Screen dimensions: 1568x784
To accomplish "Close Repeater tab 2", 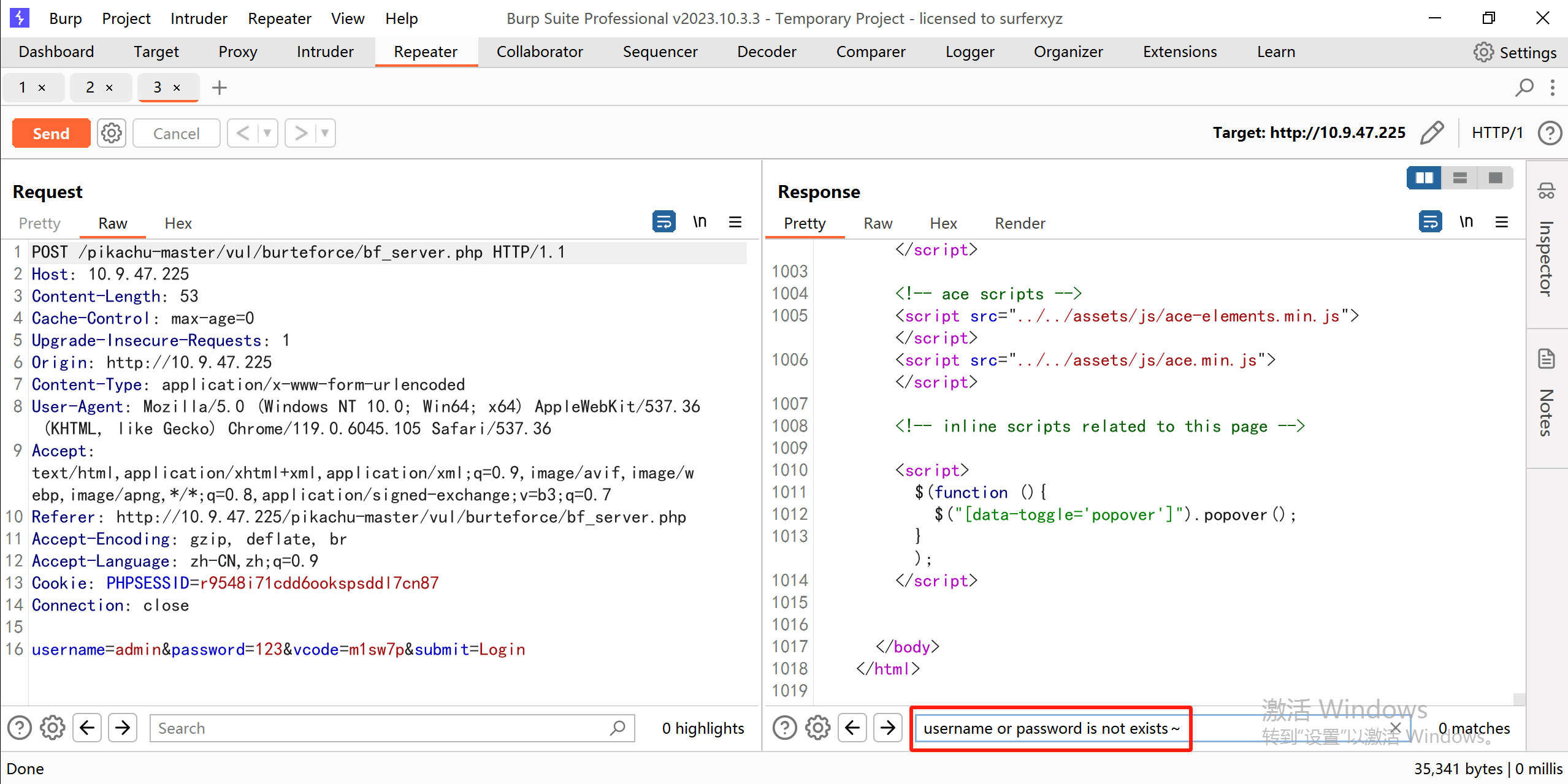I will point(109,88).
